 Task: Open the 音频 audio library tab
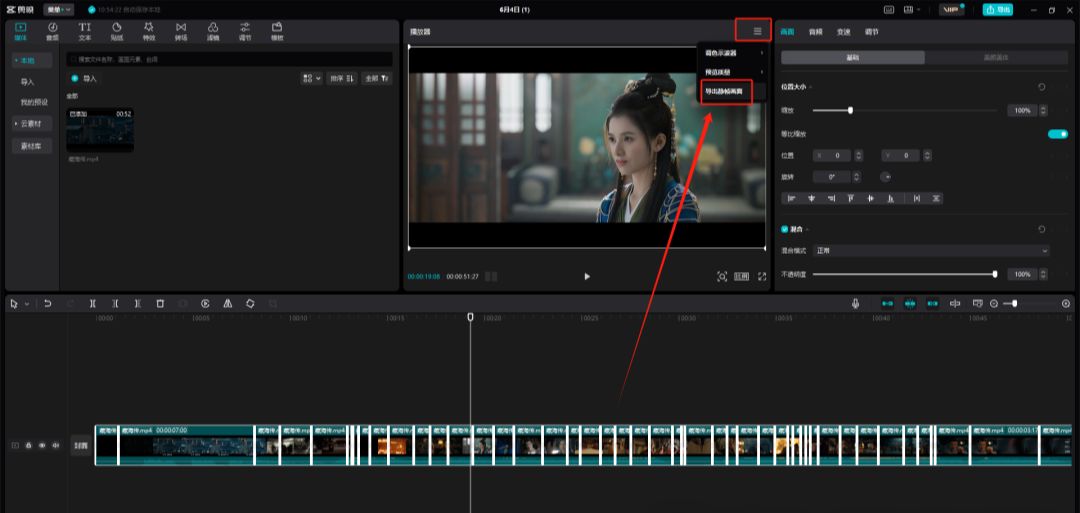point(52,31)
